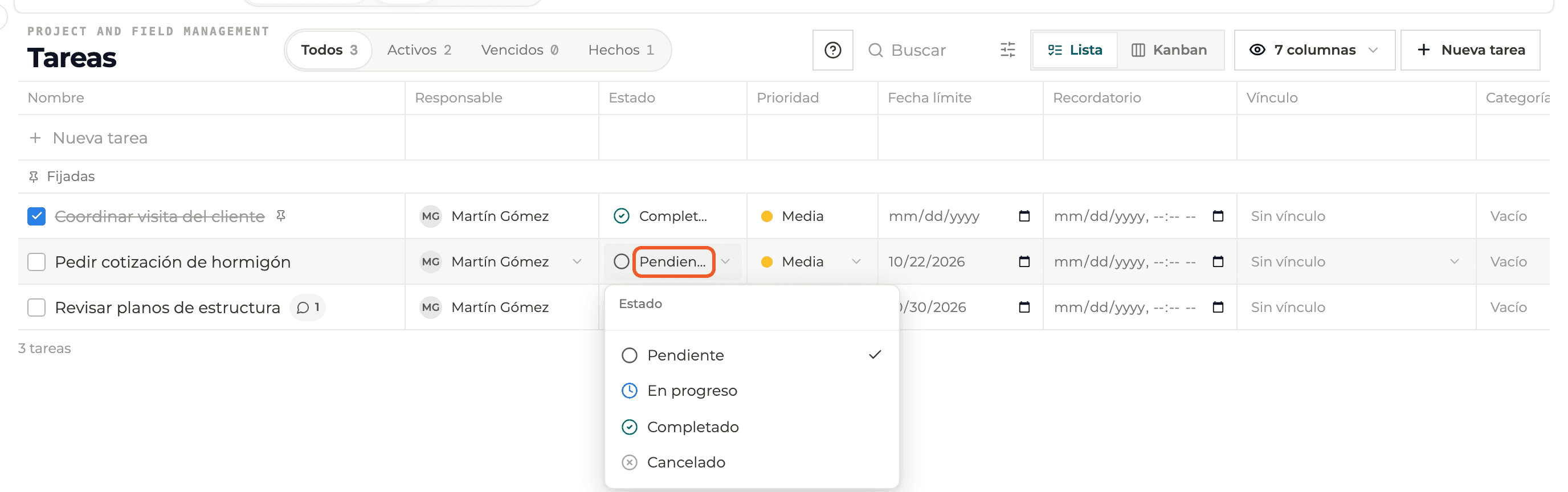Click MG avatar in Coordinar visita row
1568x492 pixels.
point(431,216)
